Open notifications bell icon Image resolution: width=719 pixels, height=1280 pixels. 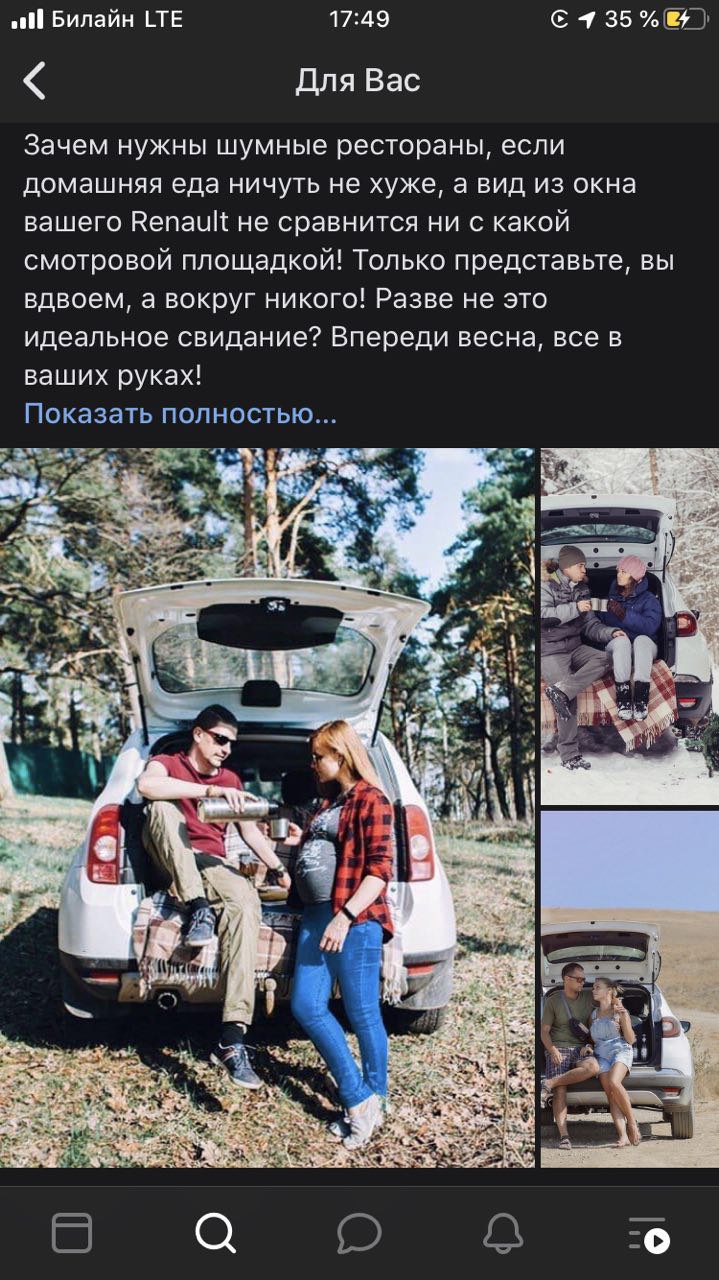[503, 1233]
